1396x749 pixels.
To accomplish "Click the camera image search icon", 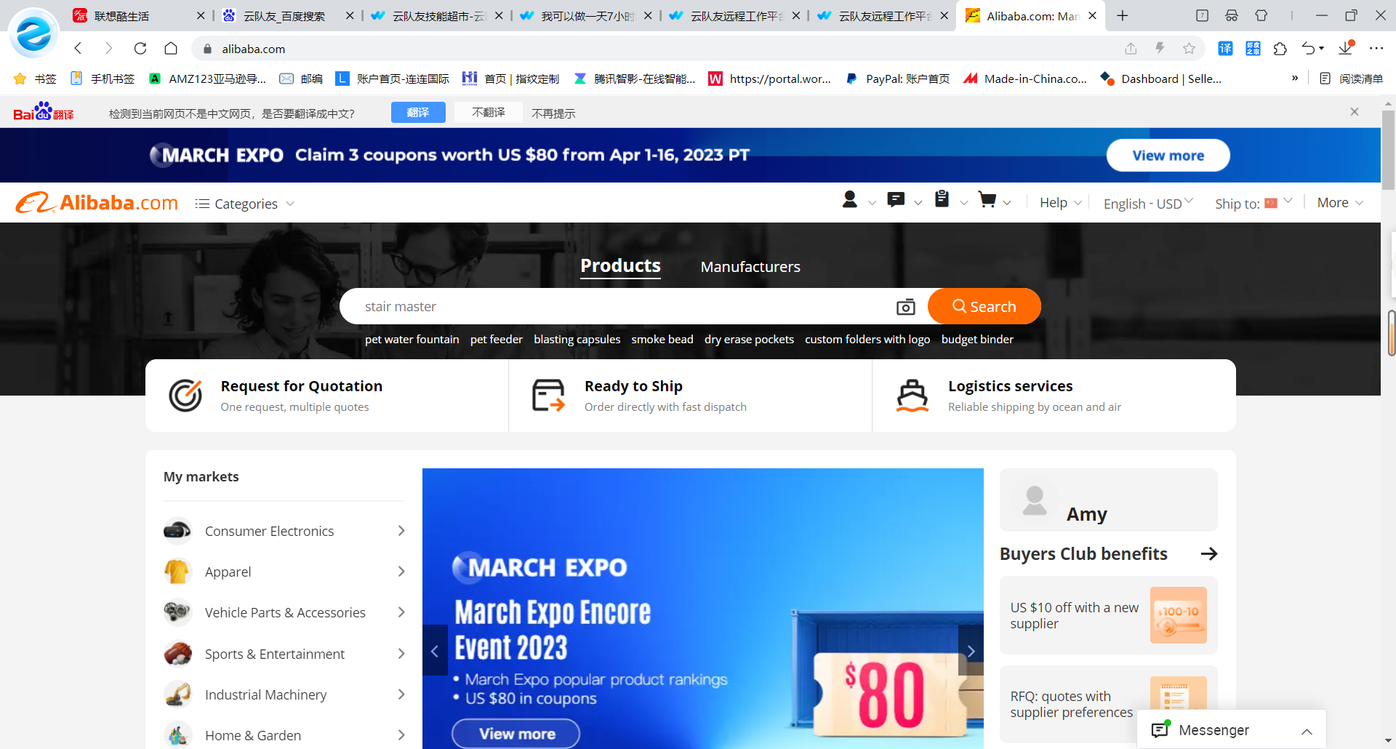I will click(905, 307).
